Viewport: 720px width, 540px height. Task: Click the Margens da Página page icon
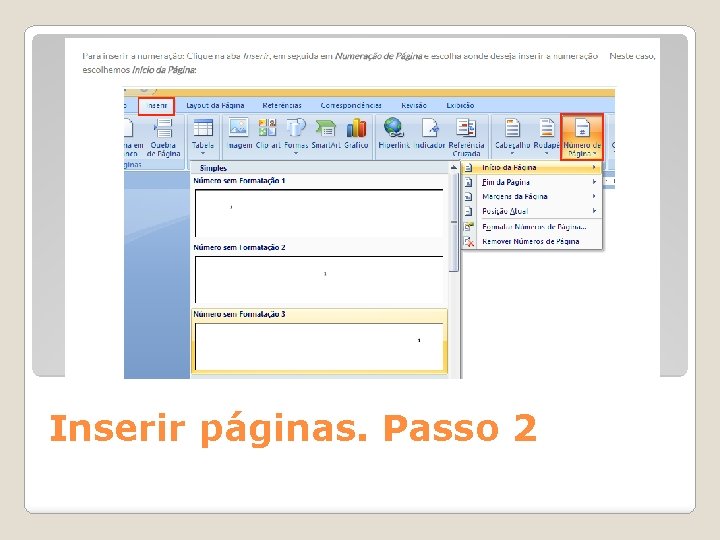point(468,197)
